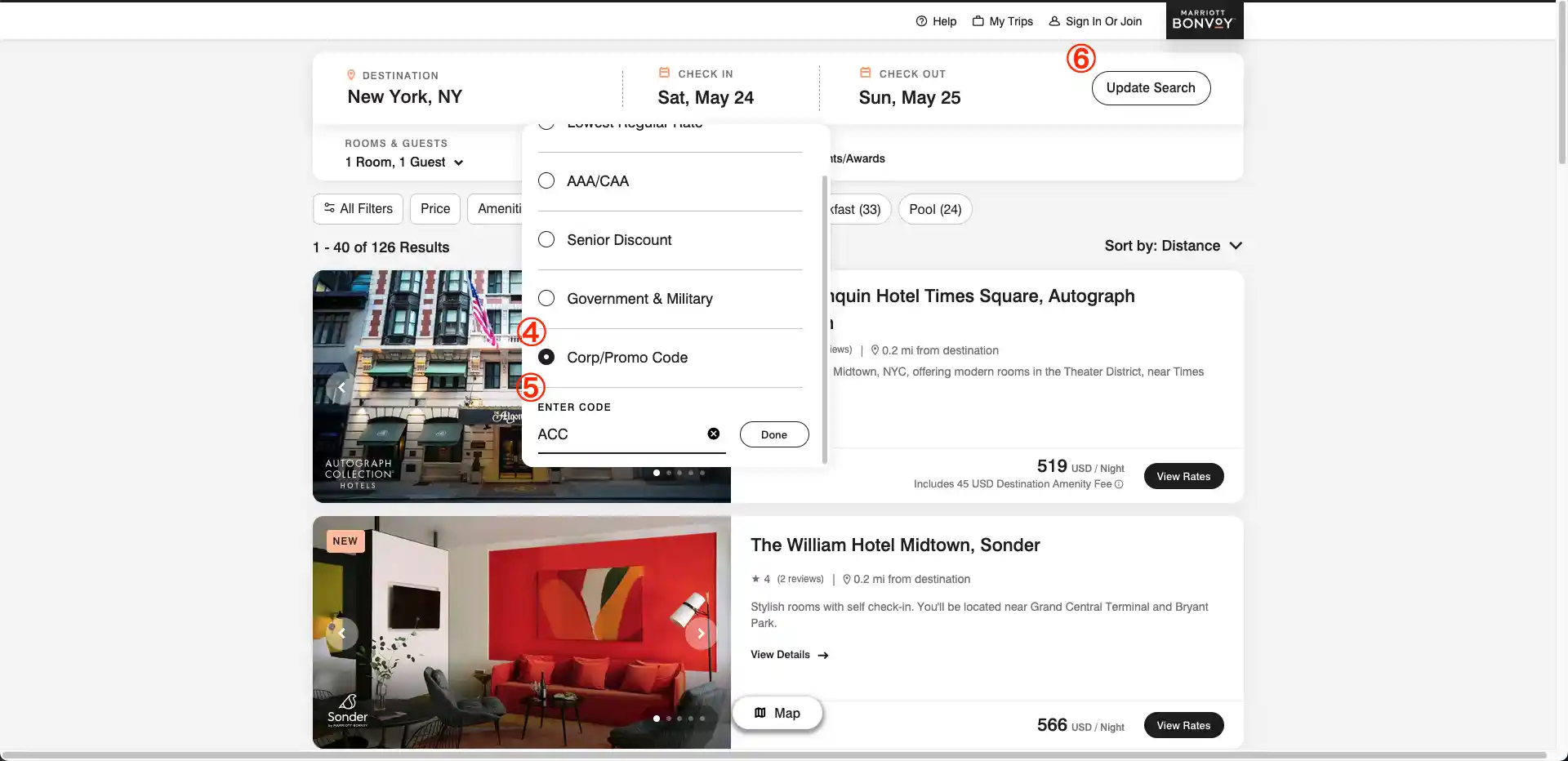This screenshot has width=1568, height=761.
Task: Click the Check In calendar icon
Action: 664,73
